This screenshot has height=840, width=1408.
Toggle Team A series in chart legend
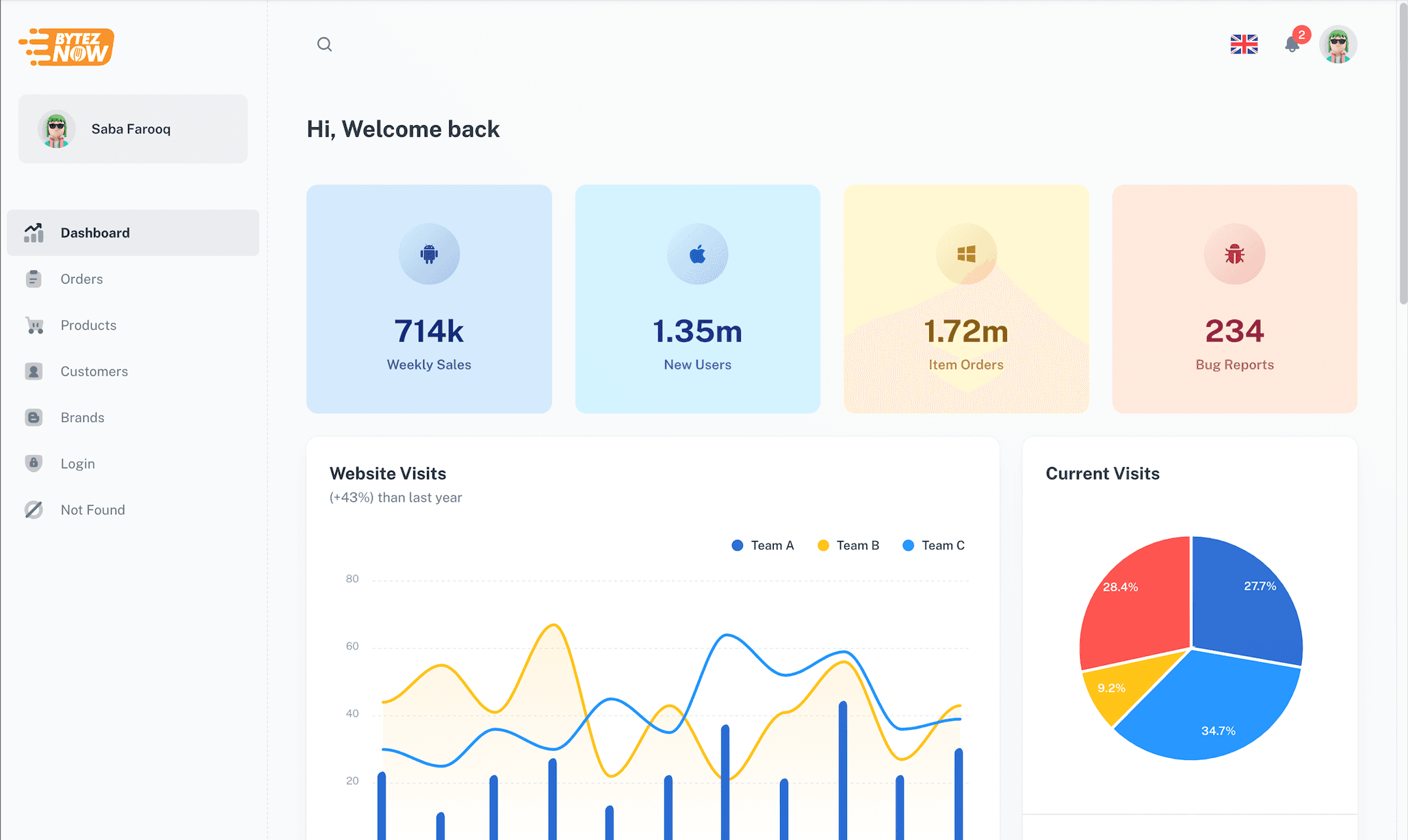coord(763,545)
